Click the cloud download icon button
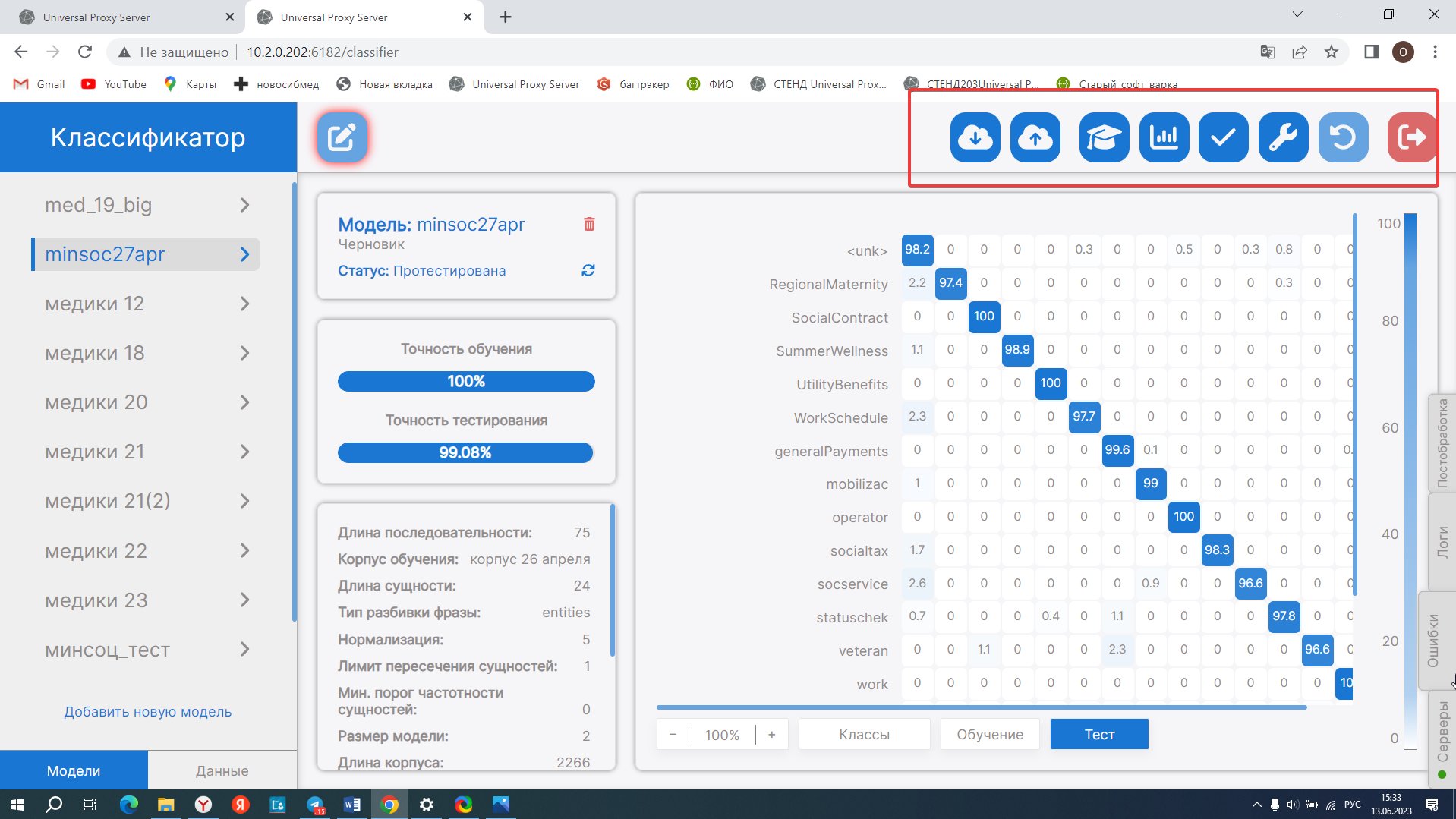Screen dimensions: 1456x819 tap(975, 137)
